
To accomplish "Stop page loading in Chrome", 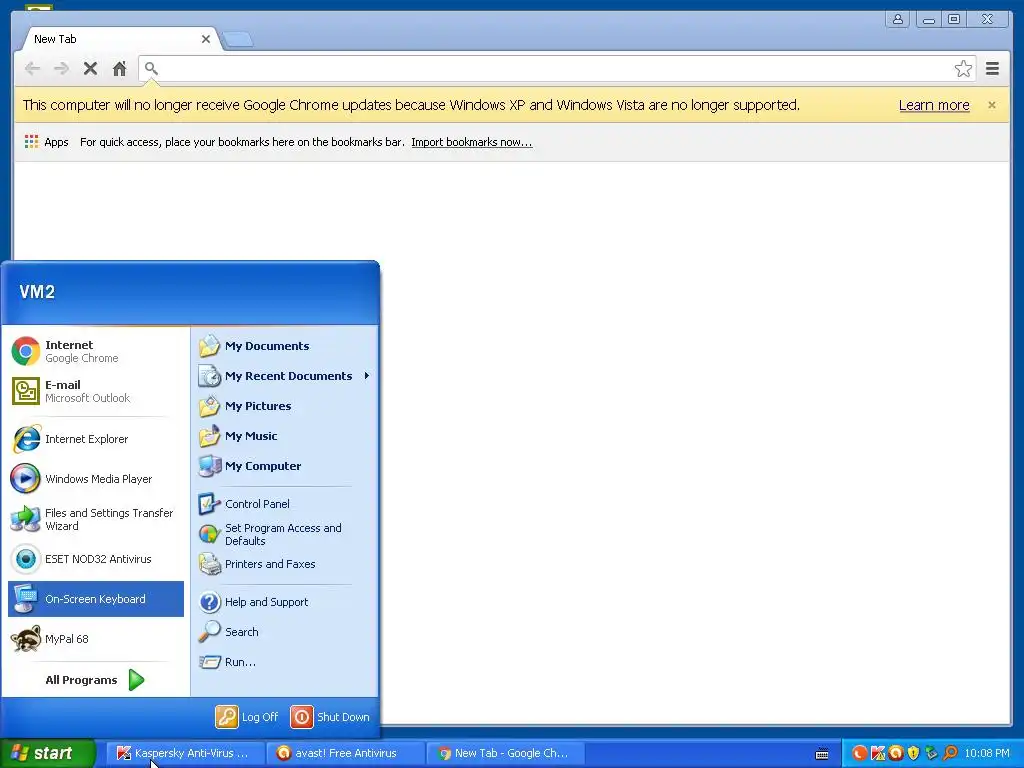I will pos(90,69).
